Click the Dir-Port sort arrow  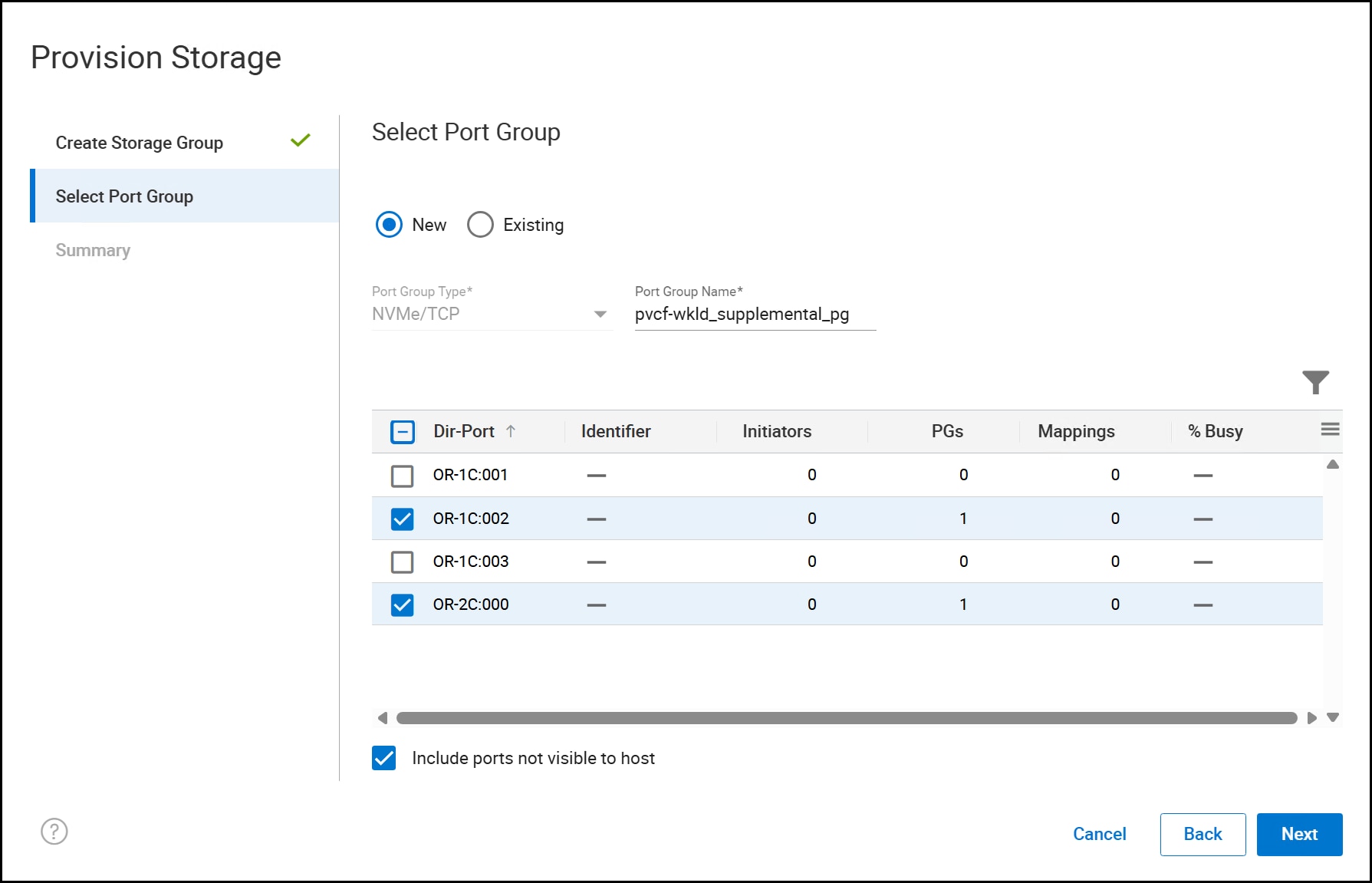[x=511, y=431]
